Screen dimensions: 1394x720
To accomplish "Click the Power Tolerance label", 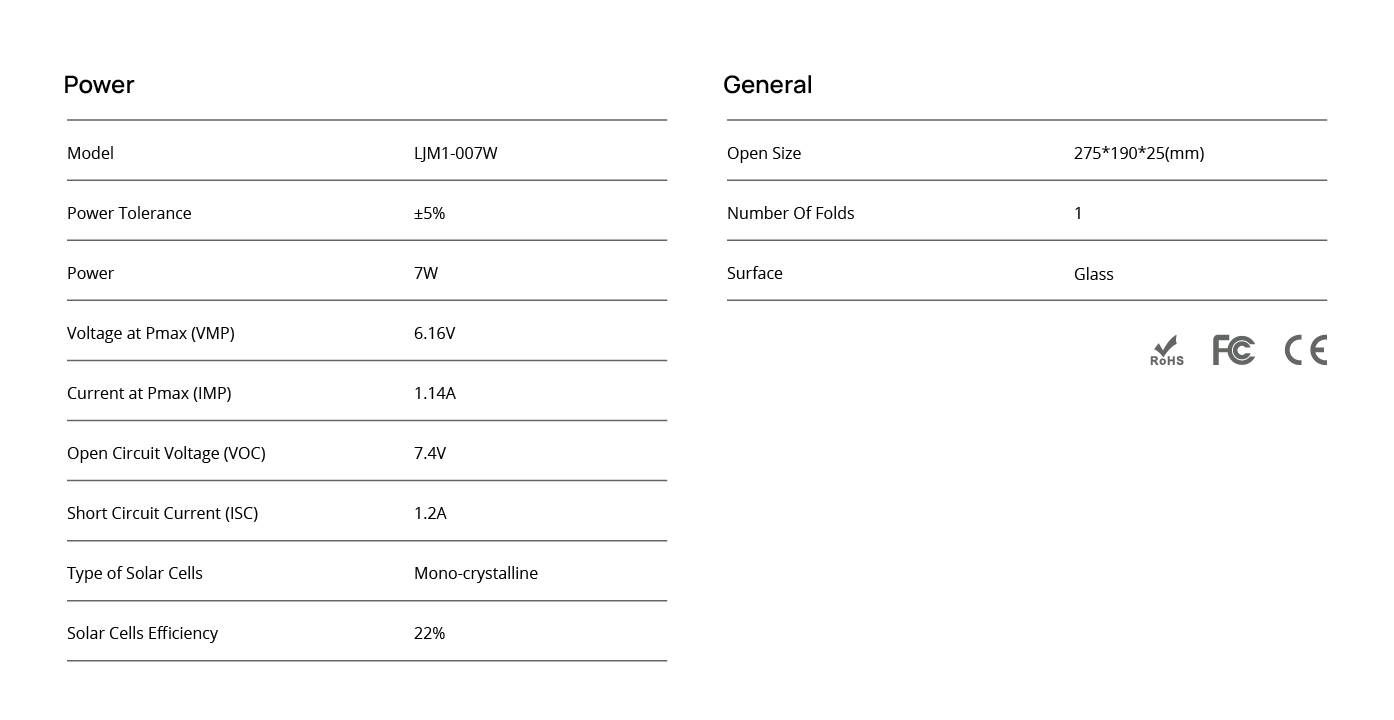I will click(129, 213).
